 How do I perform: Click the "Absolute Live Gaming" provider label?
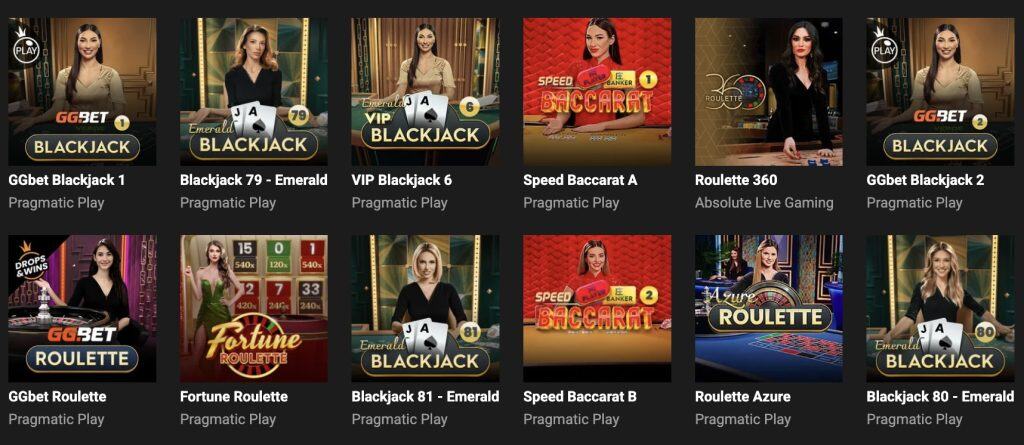764,203
